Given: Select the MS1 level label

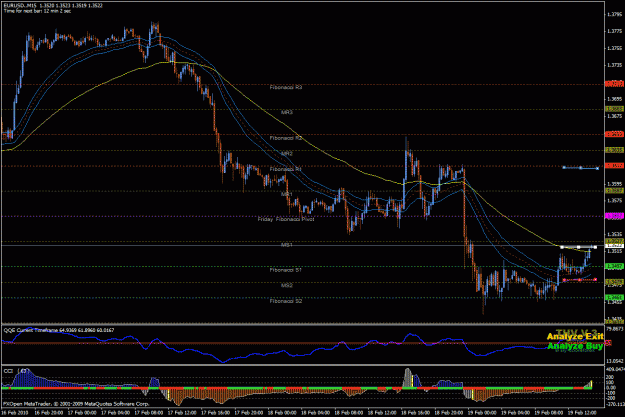Looking at the screenshot, I should tap(287, 245).
